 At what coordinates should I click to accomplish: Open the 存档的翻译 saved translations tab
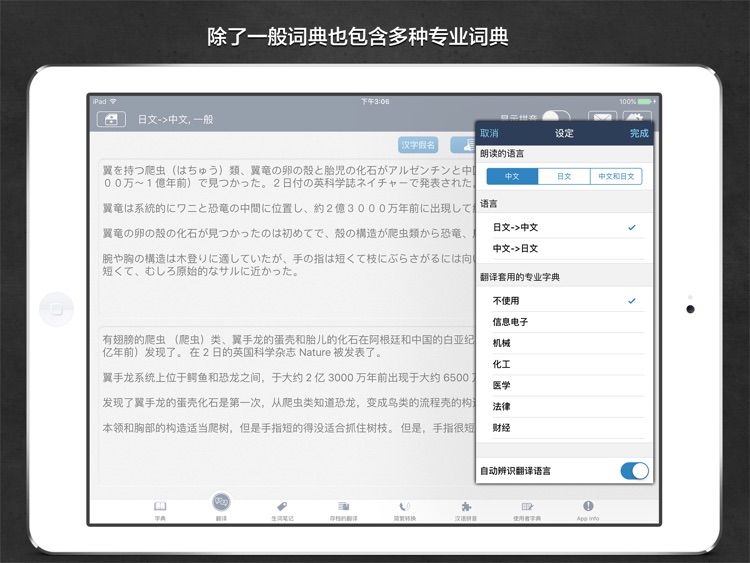pos(343,510)
